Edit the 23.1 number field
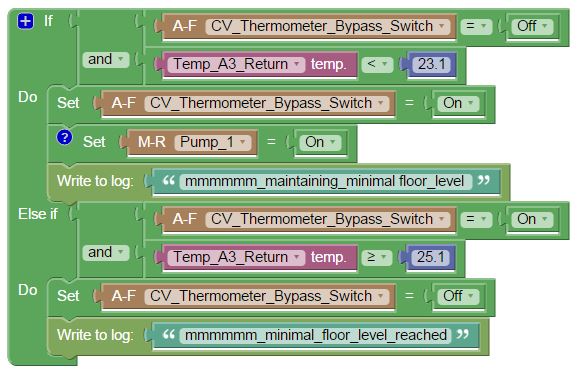The width and height of the screenshot is (588, 370). coord(431,64)
